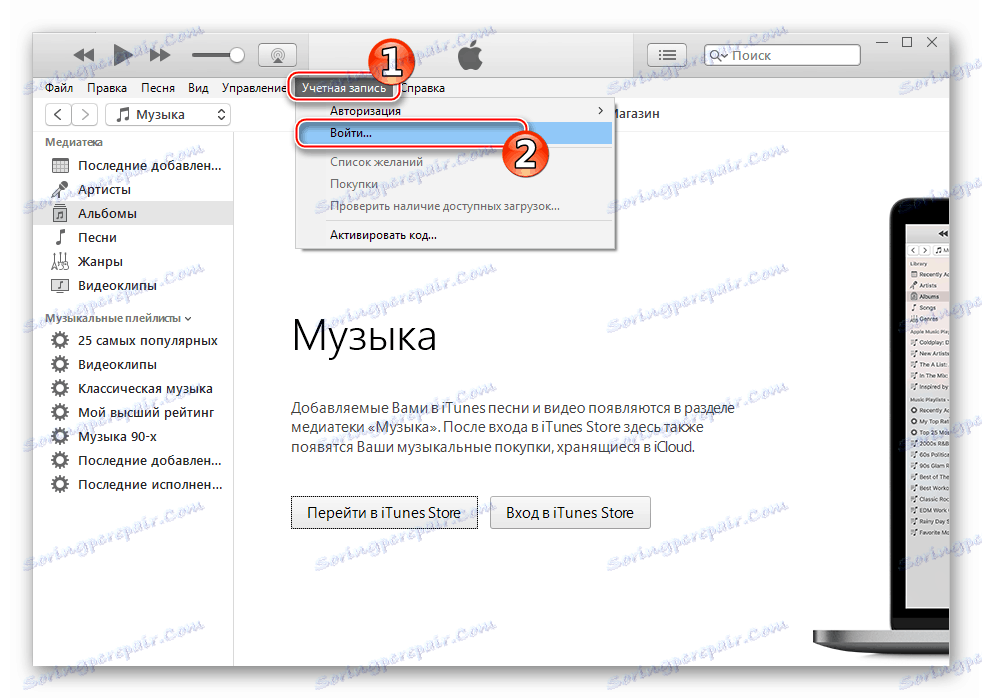Click the back navigation arrow
The image size is (982, 698).
tap(58, 115)
